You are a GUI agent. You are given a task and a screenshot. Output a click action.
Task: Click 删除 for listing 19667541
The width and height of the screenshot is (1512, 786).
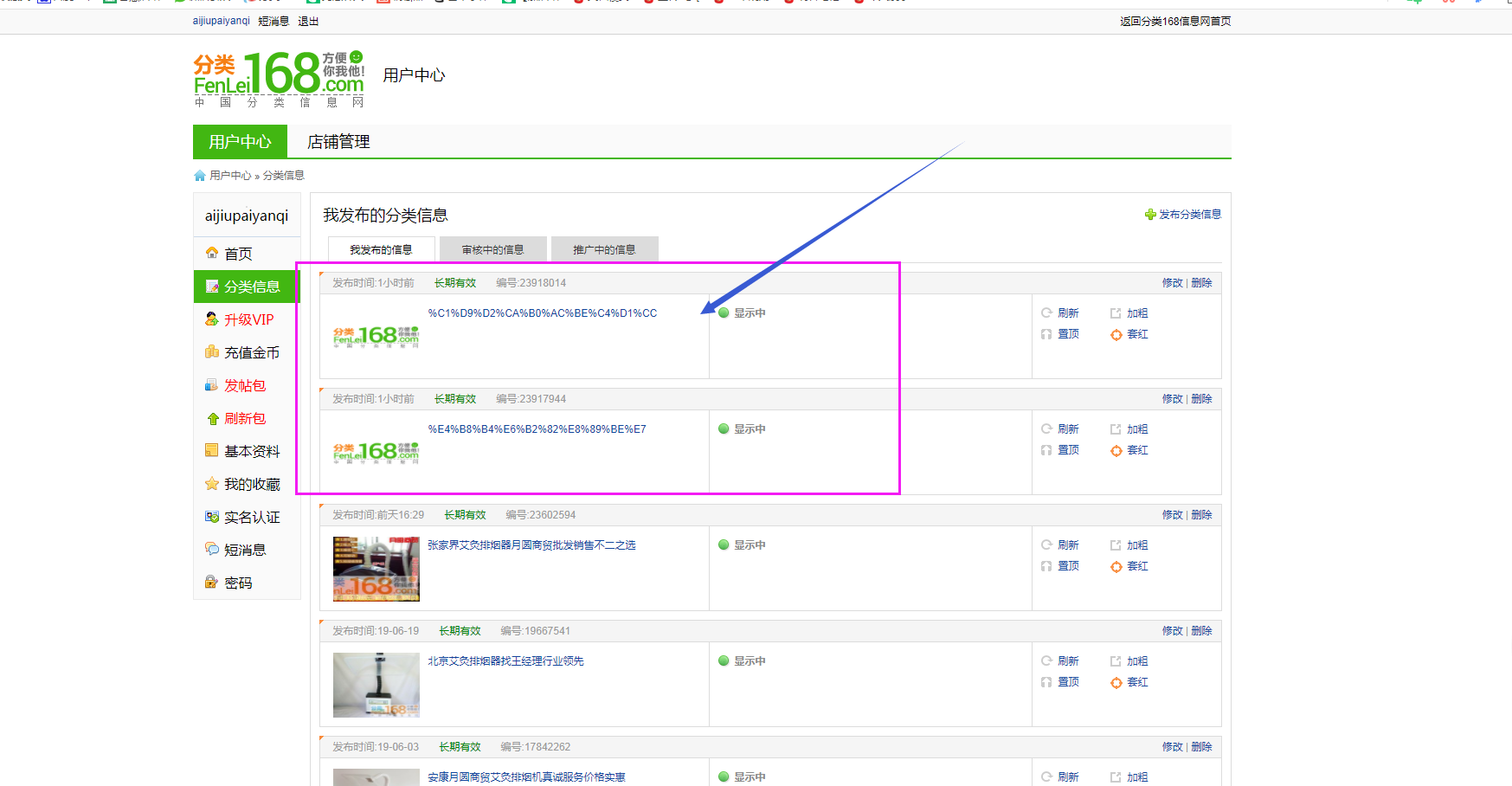1201,631
